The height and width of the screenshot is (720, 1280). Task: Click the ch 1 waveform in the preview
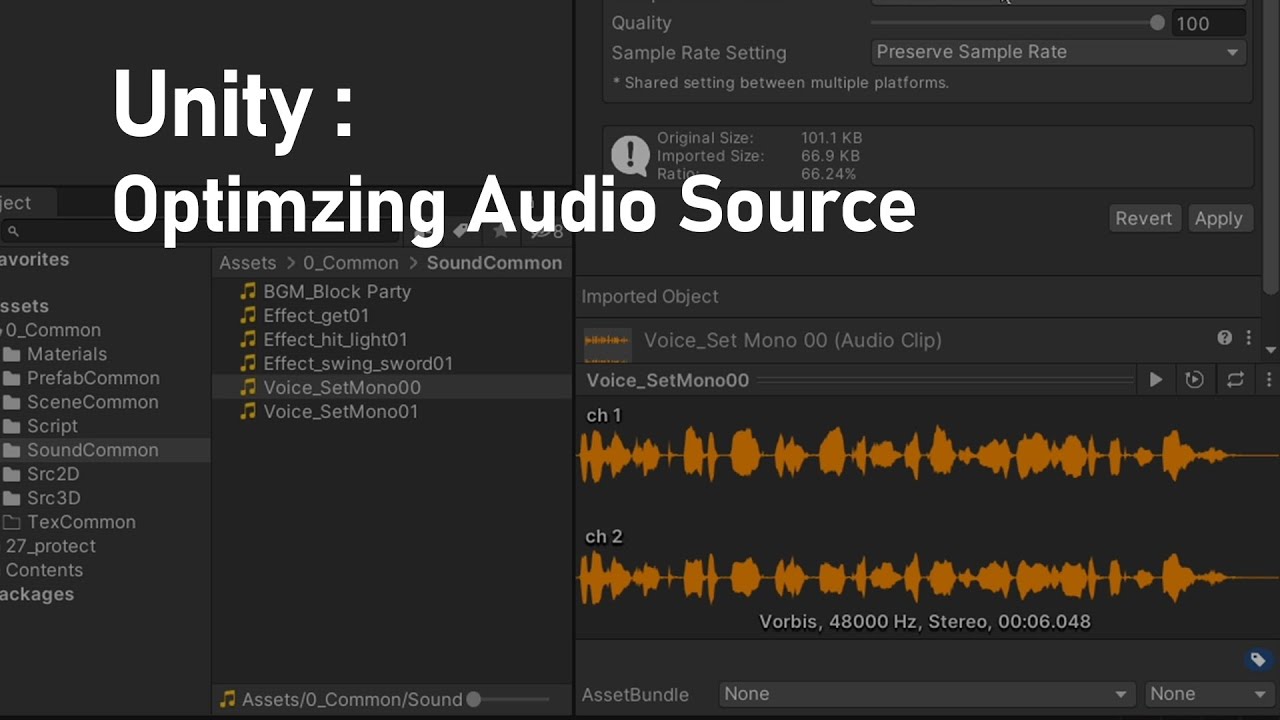[x=928, y=457]
